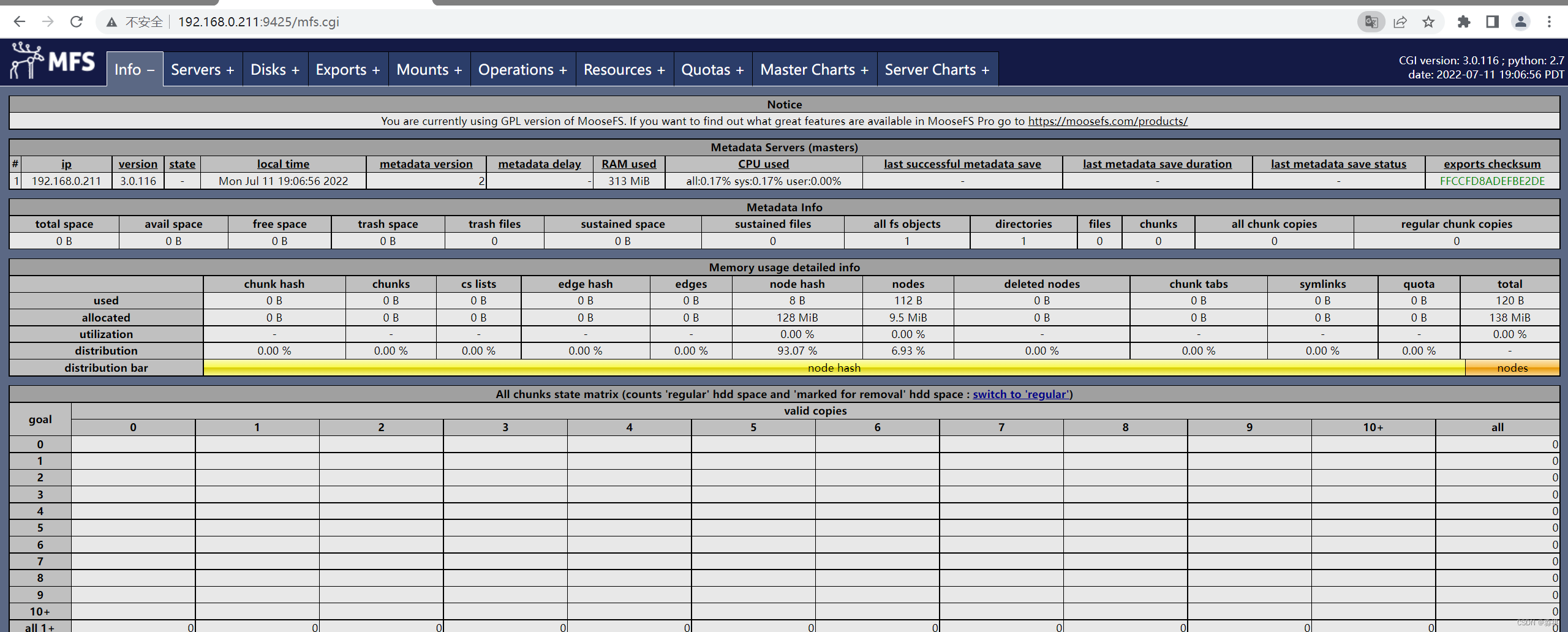This screenshot has width=1568, height=632.
Task: Open the browser three-dot menu
Action: coord(1550,22)
